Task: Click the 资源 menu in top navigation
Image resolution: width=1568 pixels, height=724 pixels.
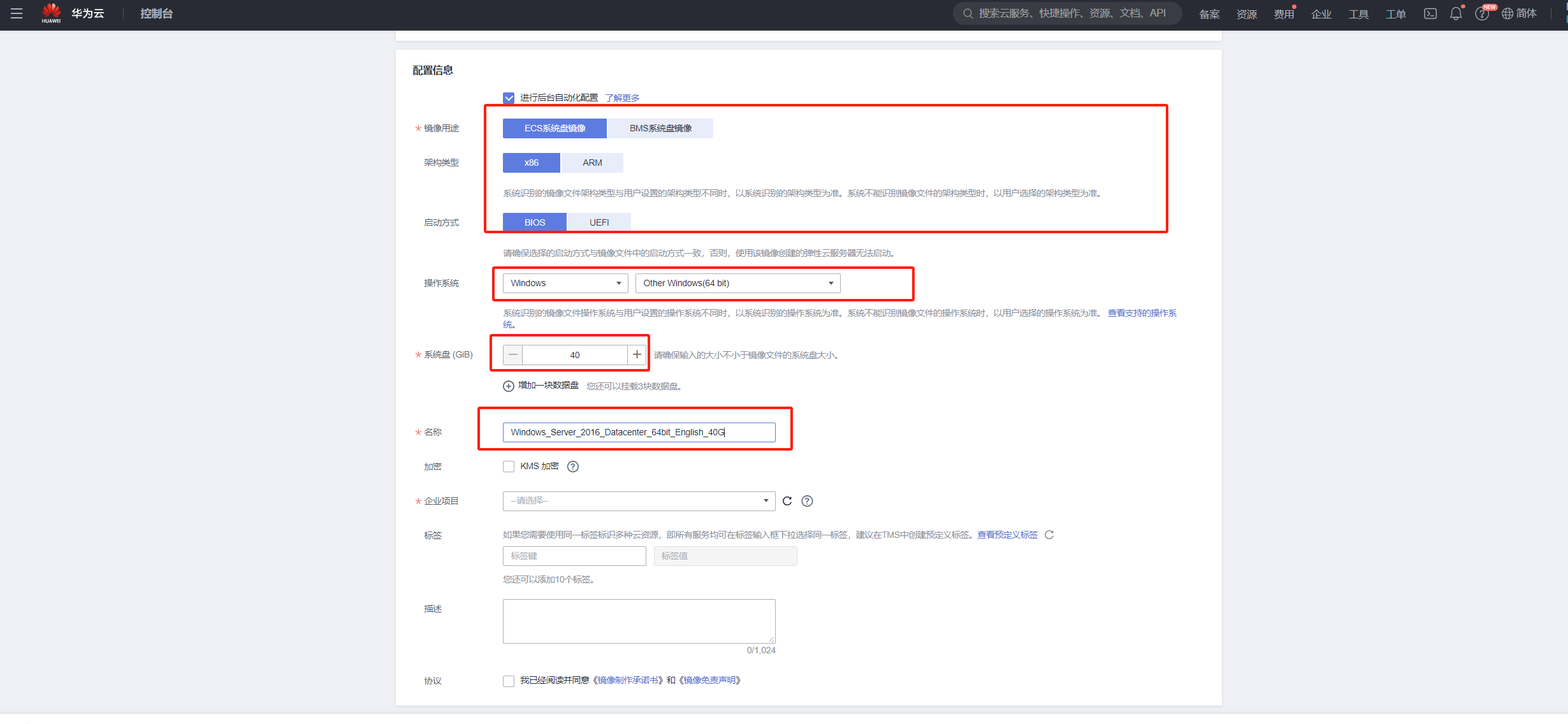Action: point(1244,14)
